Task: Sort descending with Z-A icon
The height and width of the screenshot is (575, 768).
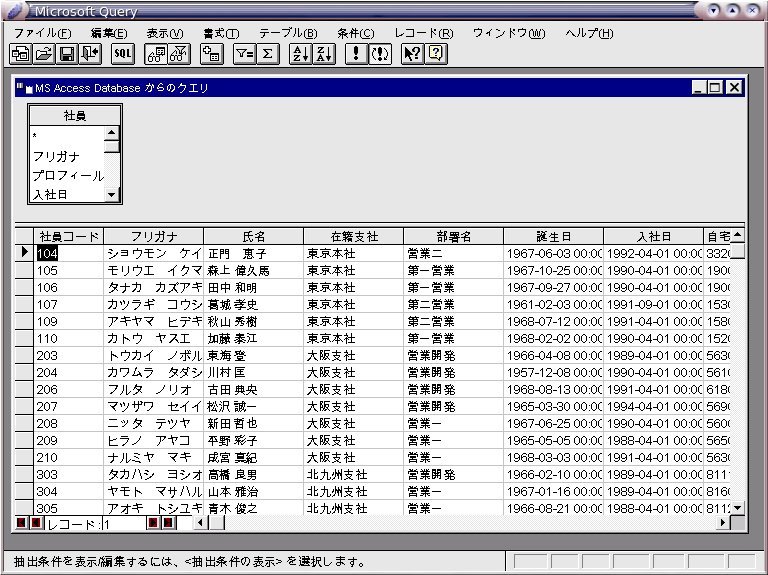Action: (324, 54)
